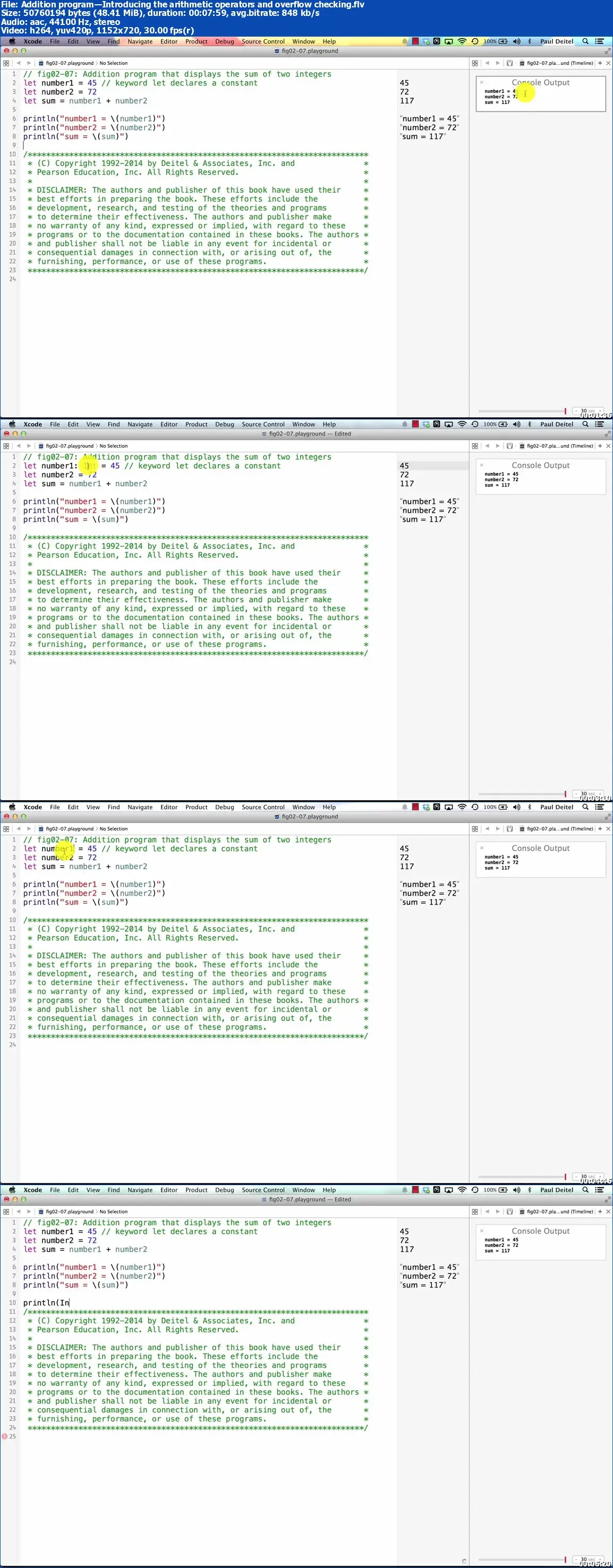Open the Navigate menu in the top frame
The image size is (613, 1568).
pyautogui.click(x=140, y=41)
